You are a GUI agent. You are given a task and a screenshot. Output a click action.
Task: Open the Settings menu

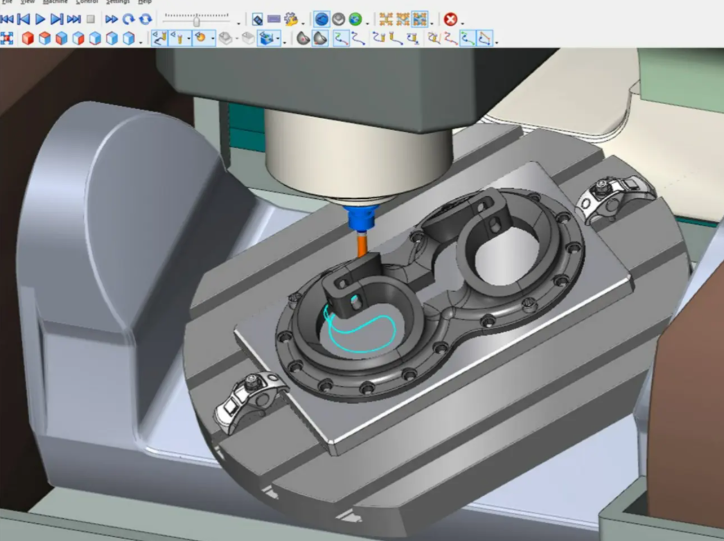click(x=118, y=2)
